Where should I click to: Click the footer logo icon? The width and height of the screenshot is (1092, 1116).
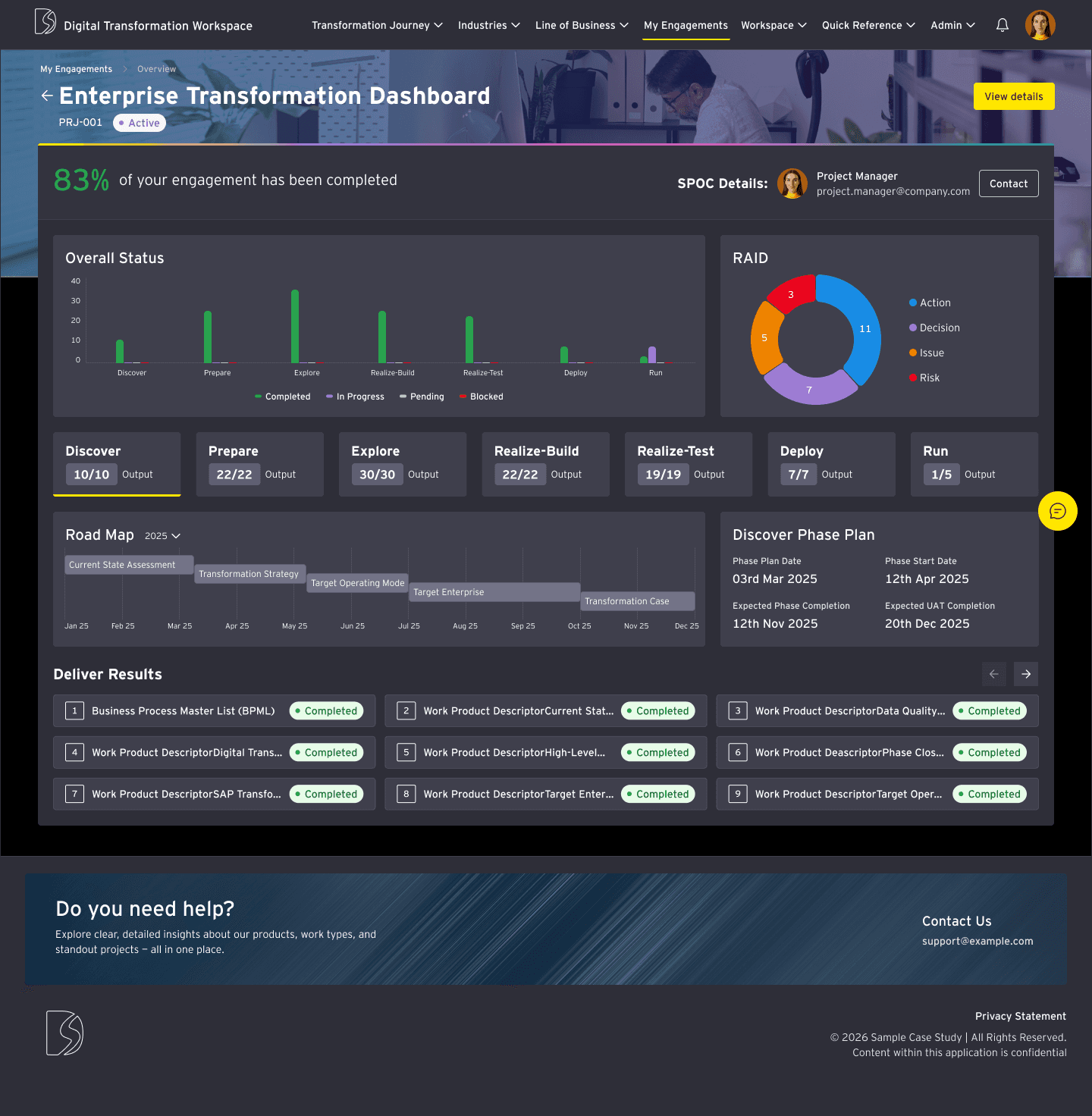tap(64, 1033)
